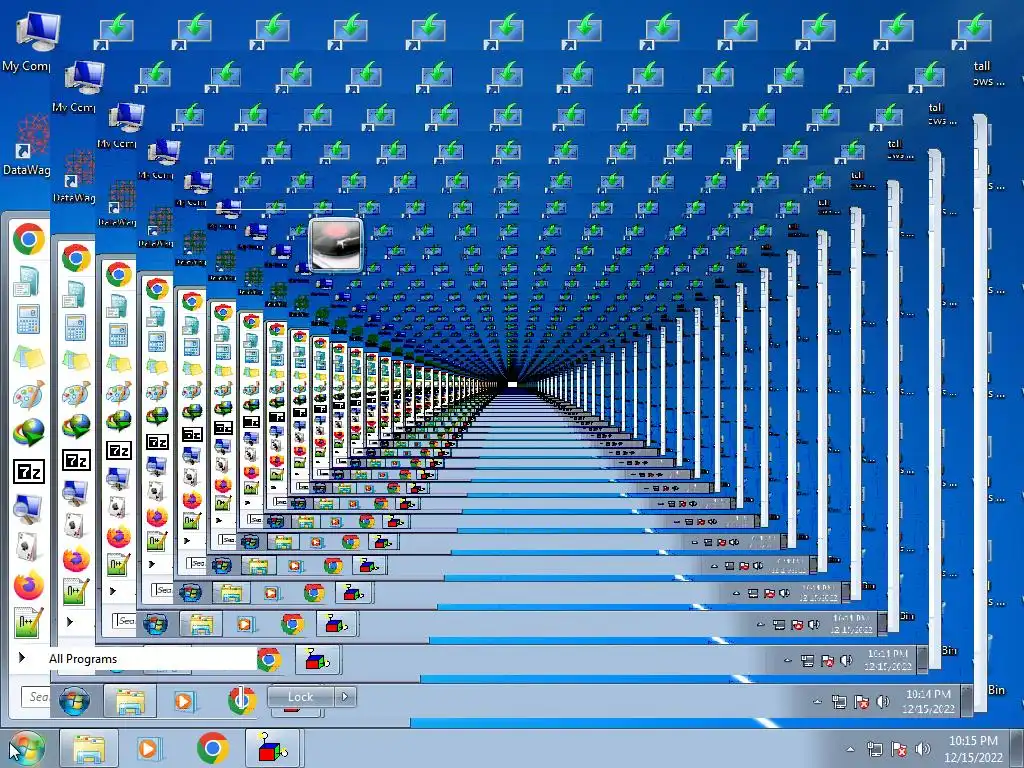Image resolution: width=1024 pixels, height=768 pixels.
Task: Expand the arrow beside All Programs
Action: (22, 658)
